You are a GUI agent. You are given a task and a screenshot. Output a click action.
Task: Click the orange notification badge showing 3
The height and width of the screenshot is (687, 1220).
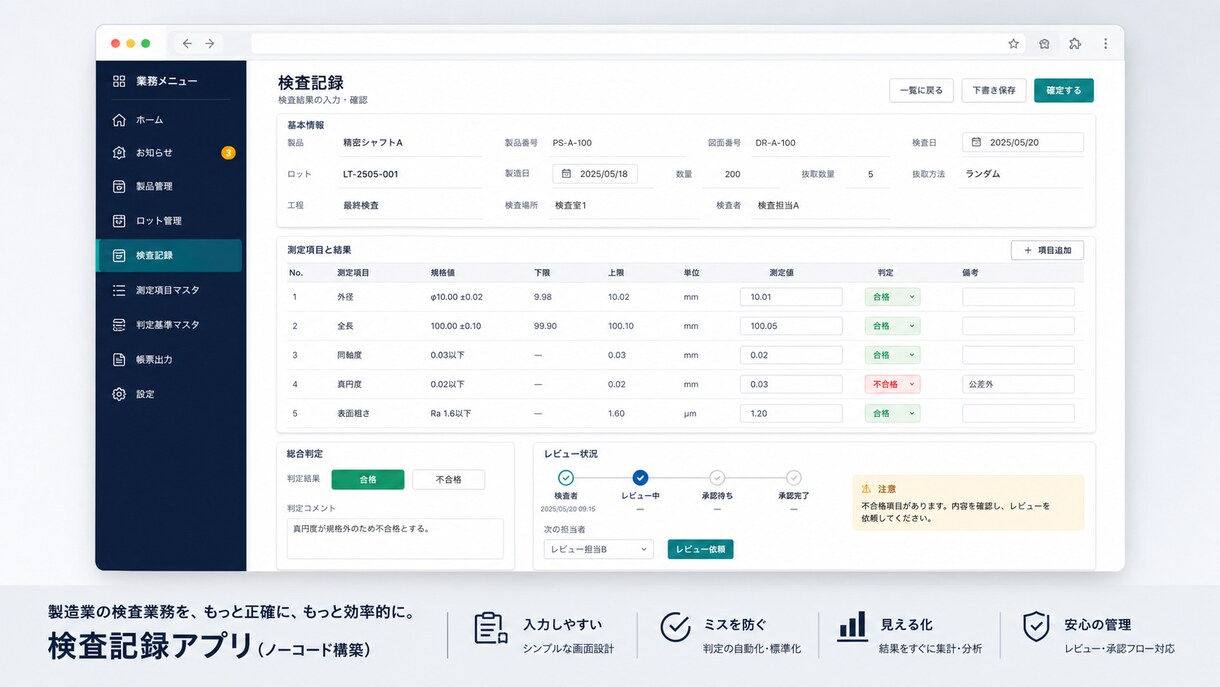(228, 153)
